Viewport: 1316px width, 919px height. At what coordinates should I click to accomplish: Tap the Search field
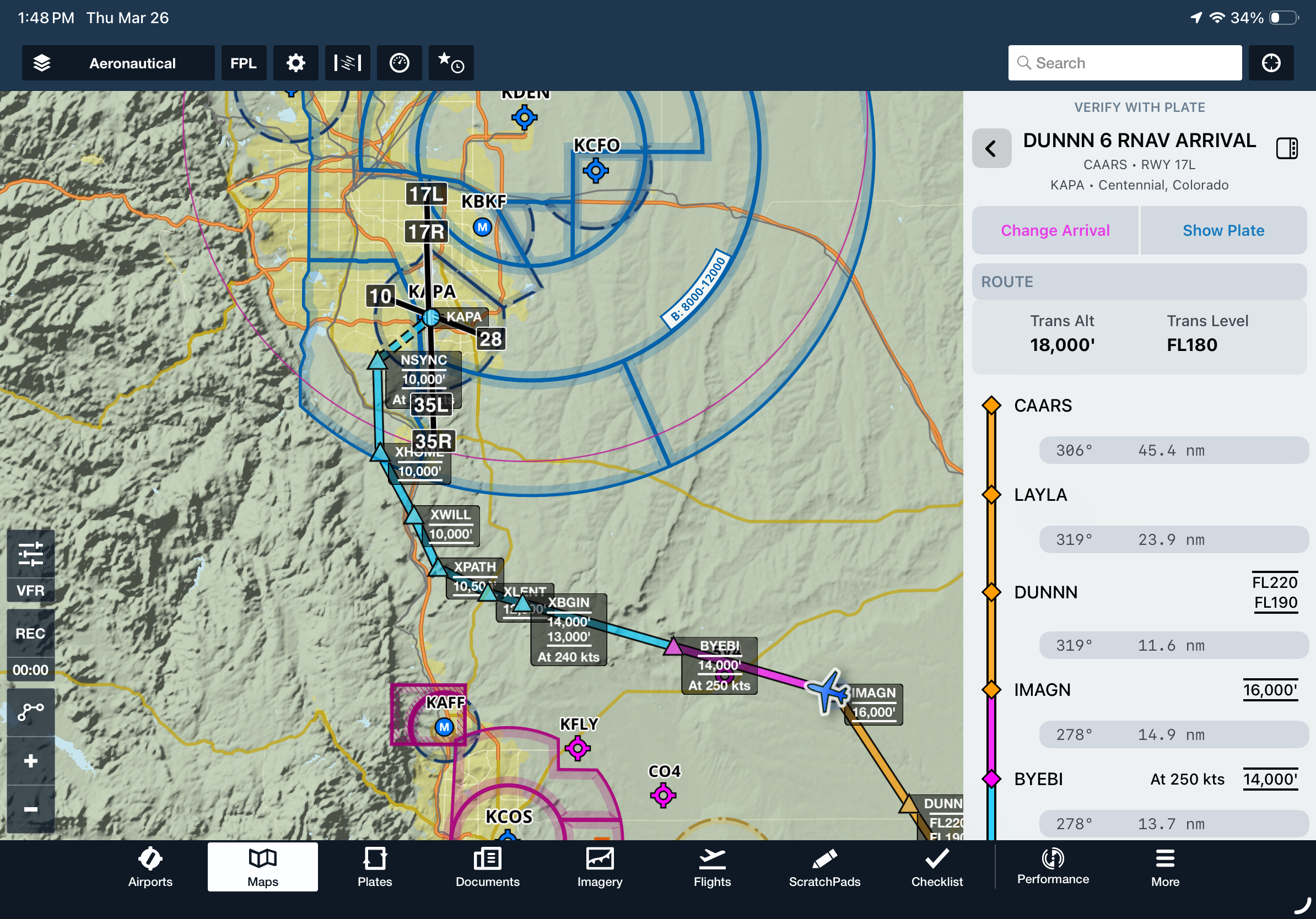tap(1125, 63)
